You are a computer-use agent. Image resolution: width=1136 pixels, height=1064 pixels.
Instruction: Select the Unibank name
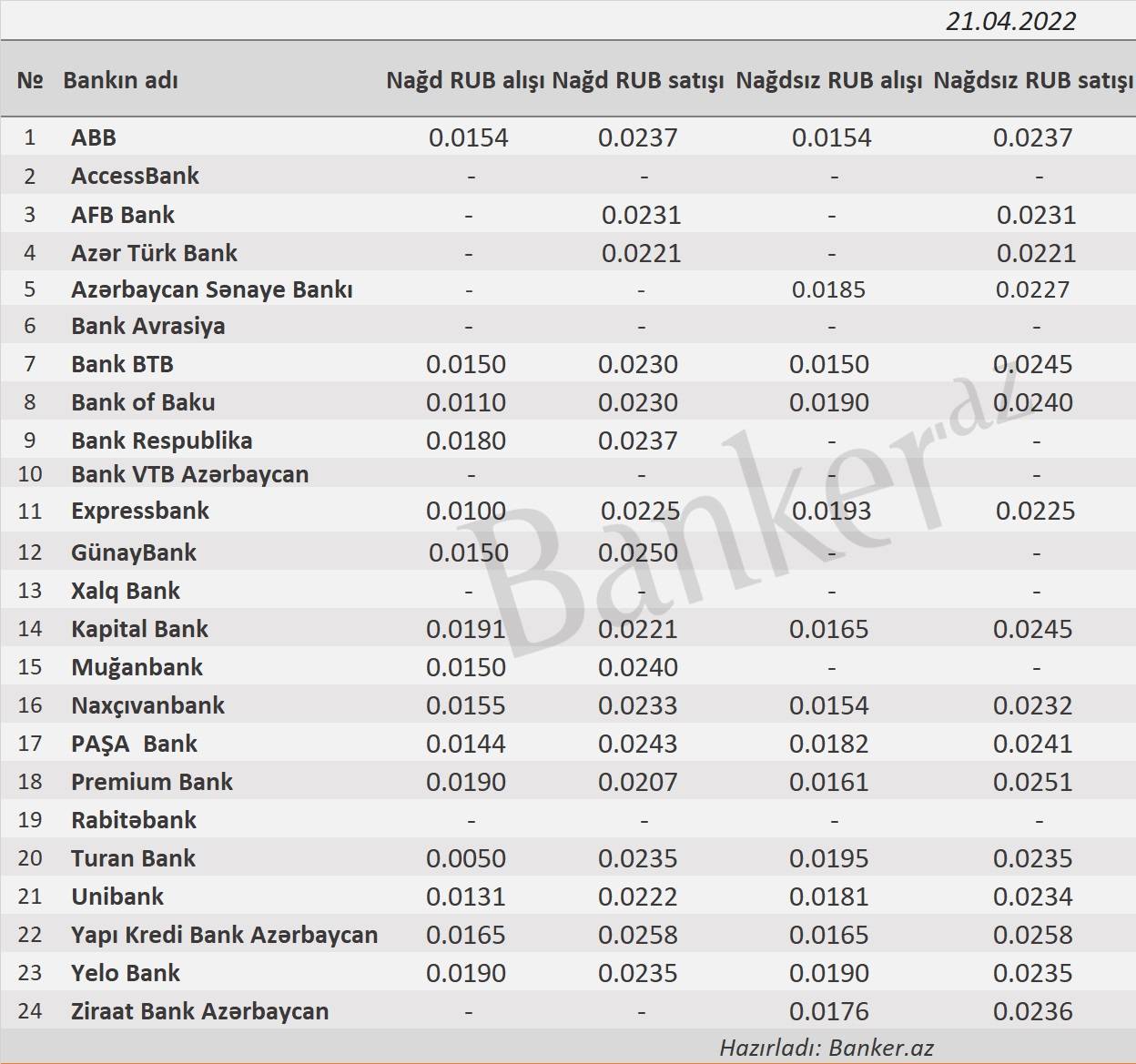[117, 897]
